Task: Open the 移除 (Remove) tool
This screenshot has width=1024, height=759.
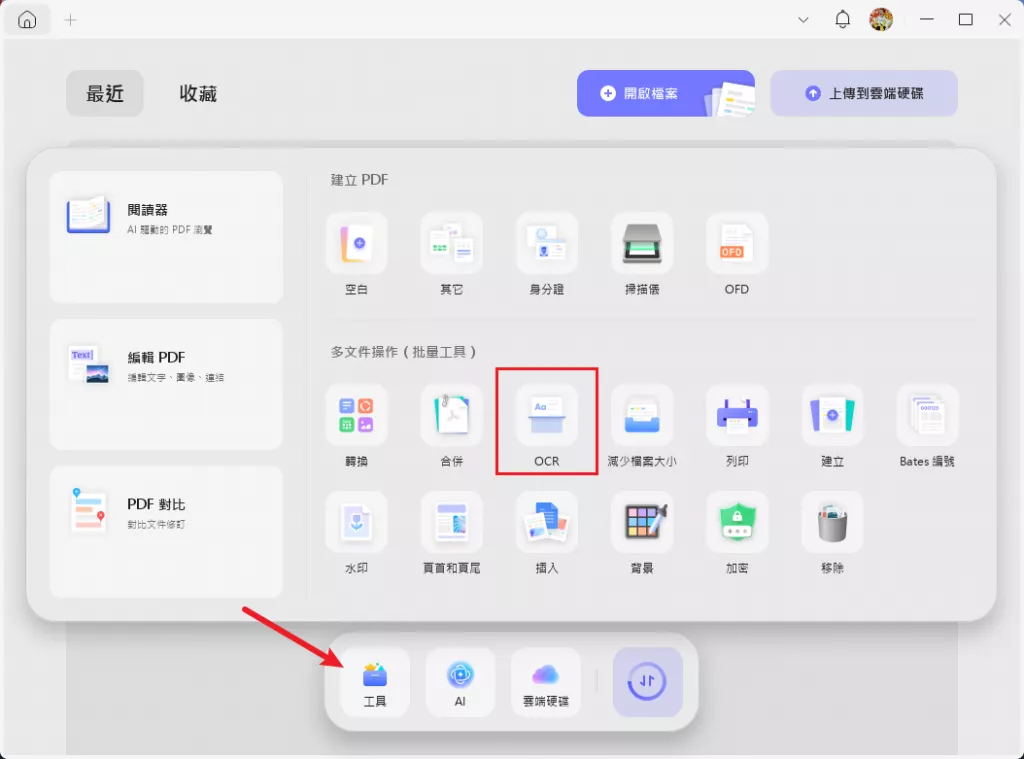Action: point(831,521)
